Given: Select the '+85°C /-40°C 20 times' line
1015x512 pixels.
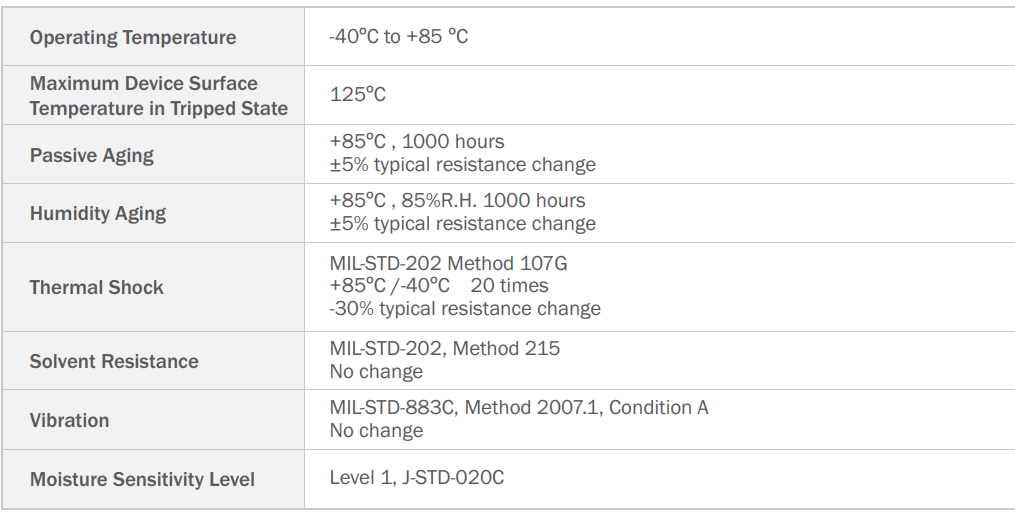Looking at the screenshot, I should 439,286.
